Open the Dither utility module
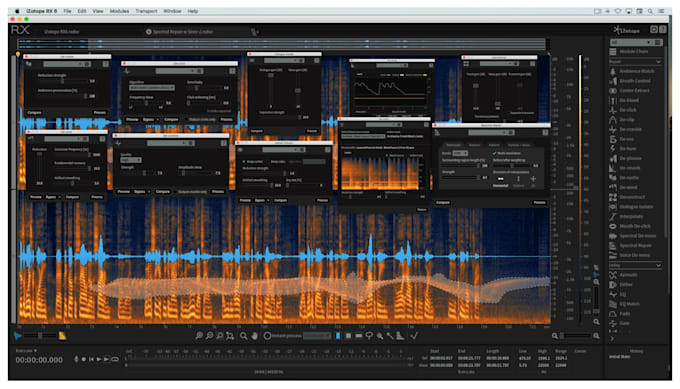Viewport: 680px width, 389px height. coord(621,284)
